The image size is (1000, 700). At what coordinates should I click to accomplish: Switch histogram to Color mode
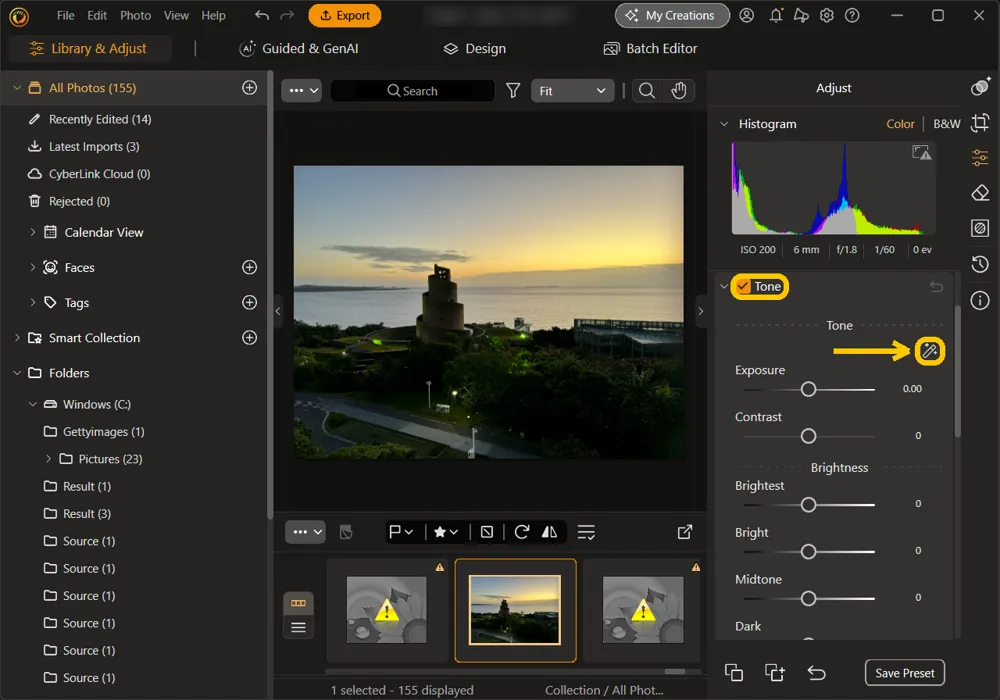(900, 124)
